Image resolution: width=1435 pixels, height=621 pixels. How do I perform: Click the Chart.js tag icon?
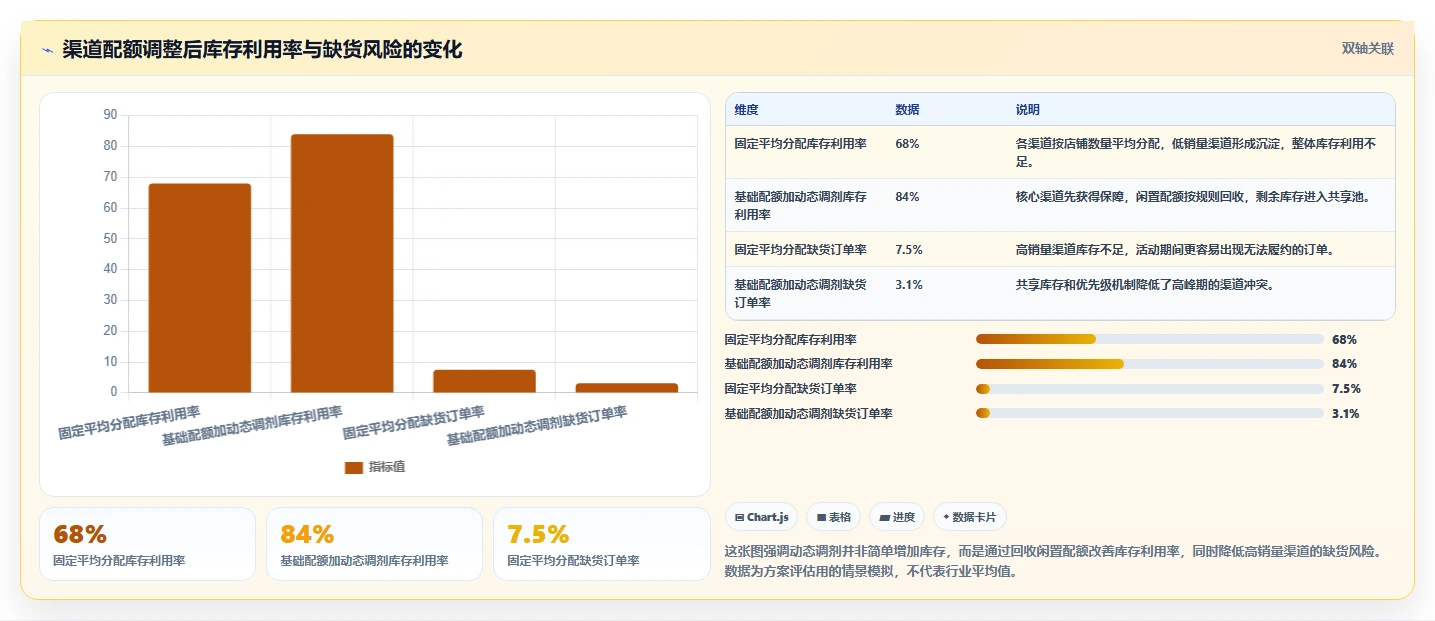pyautogui.click(x=739, y=518)
